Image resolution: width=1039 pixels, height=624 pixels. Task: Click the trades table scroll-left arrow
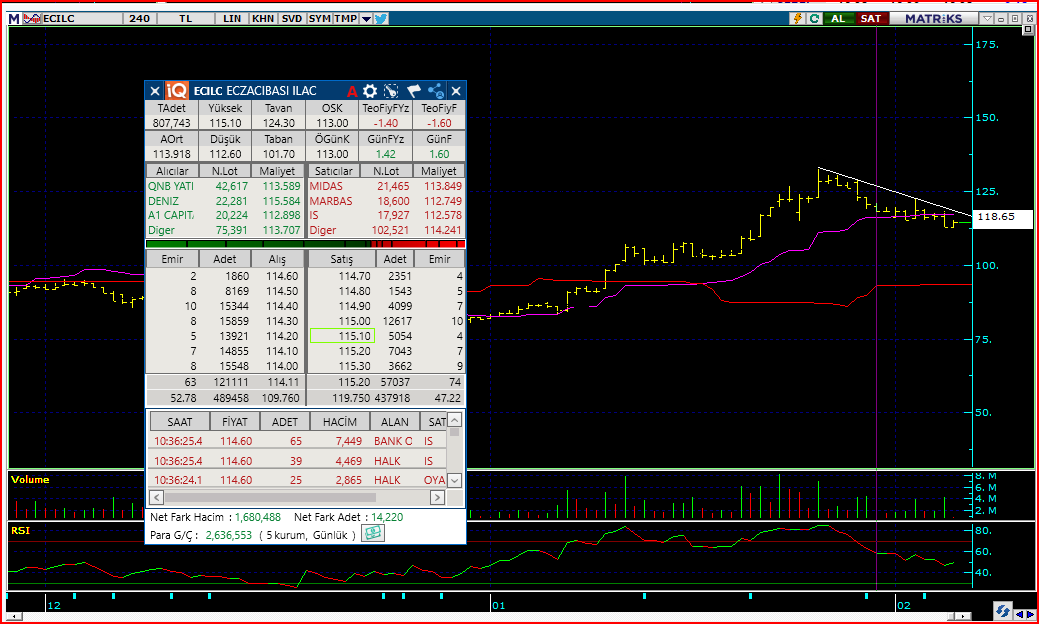pyautogui.click(x=157, y=497)
